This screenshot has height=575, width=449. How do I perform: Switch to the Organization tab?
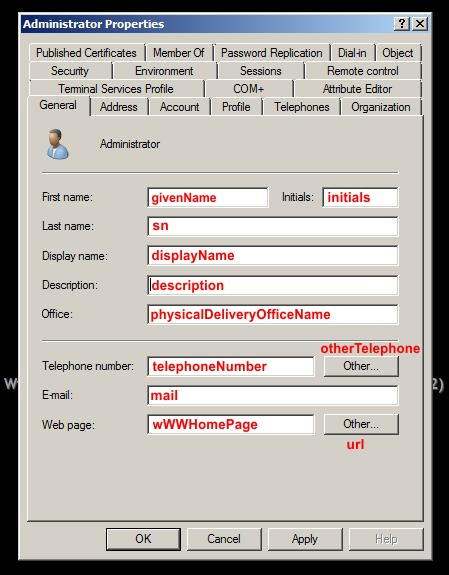(x=381, y=107)
